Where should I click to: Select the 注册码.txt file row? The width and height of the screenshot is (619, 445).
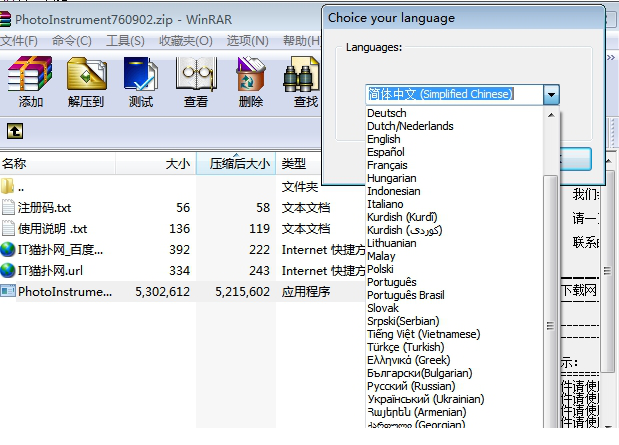182,207
